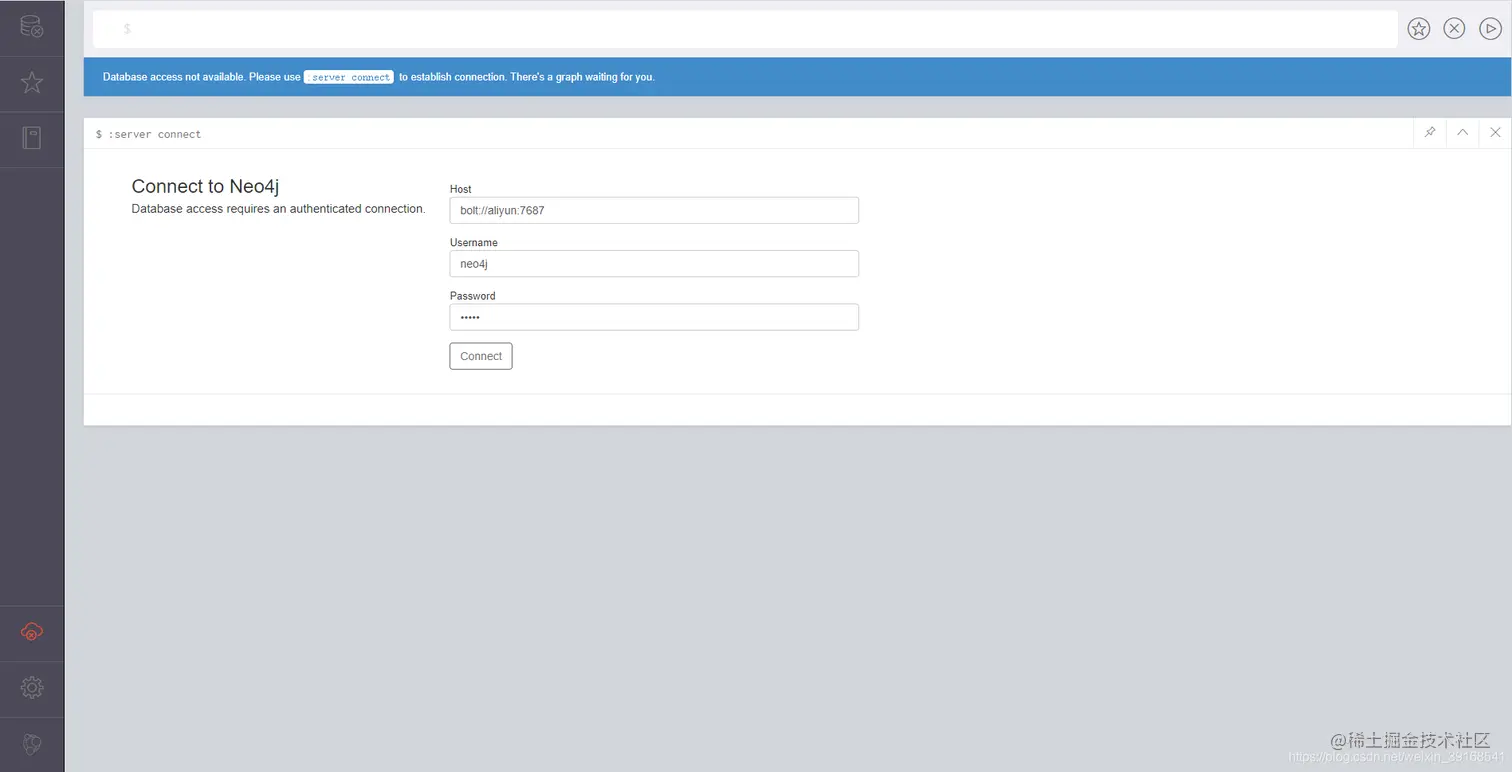Clear the editor with the X icon
The height and width of the screenshot is (772, 1512).
pos(1454,29)
